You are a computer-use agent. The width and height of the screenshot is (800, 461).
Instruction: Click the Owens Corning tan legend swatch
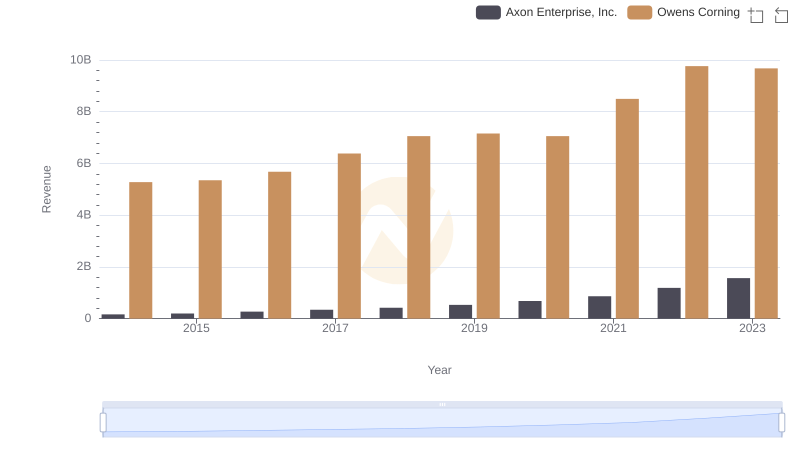[x=640, y=12]
